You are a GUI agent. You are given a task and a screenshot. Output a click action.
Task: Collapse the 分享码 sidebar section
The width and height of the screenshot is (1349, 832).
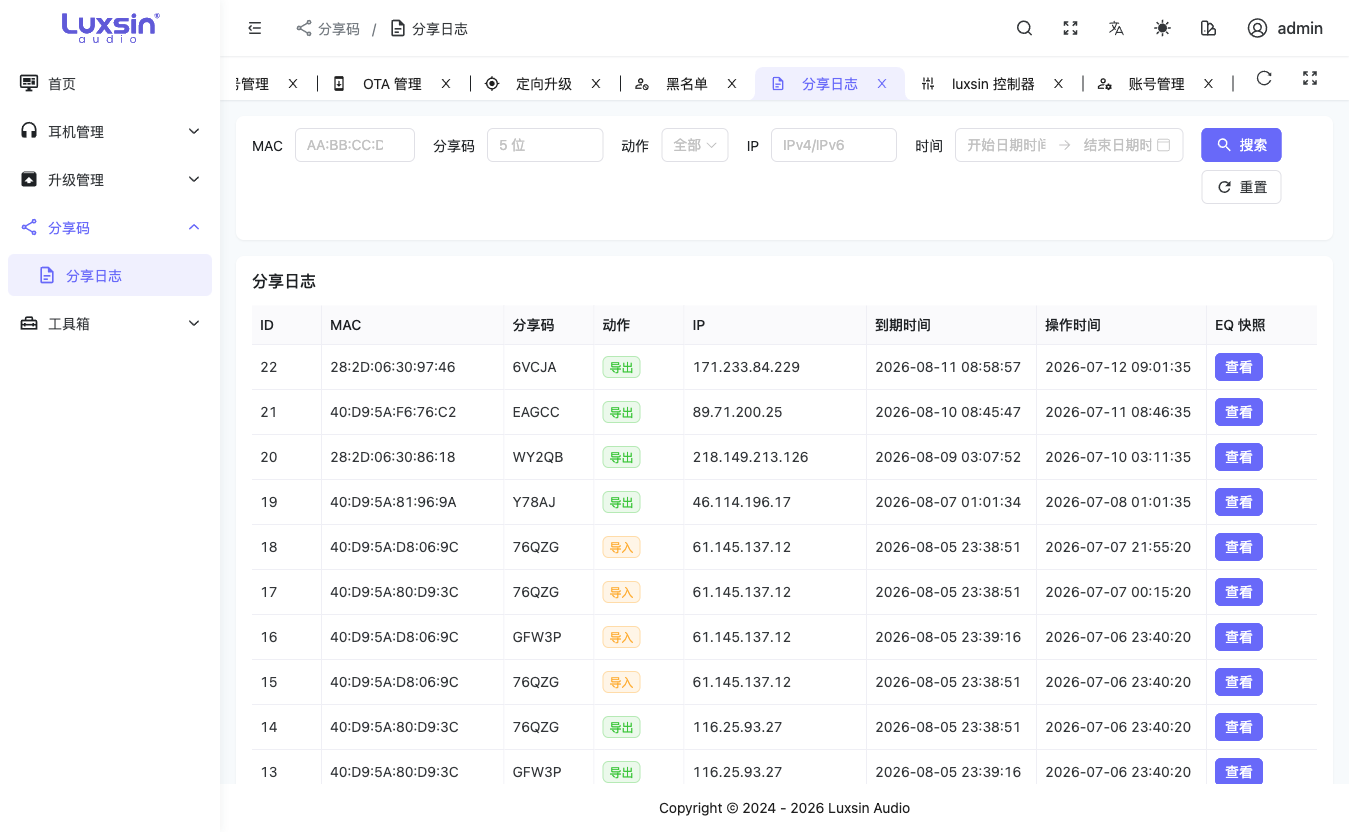(110, 227)
